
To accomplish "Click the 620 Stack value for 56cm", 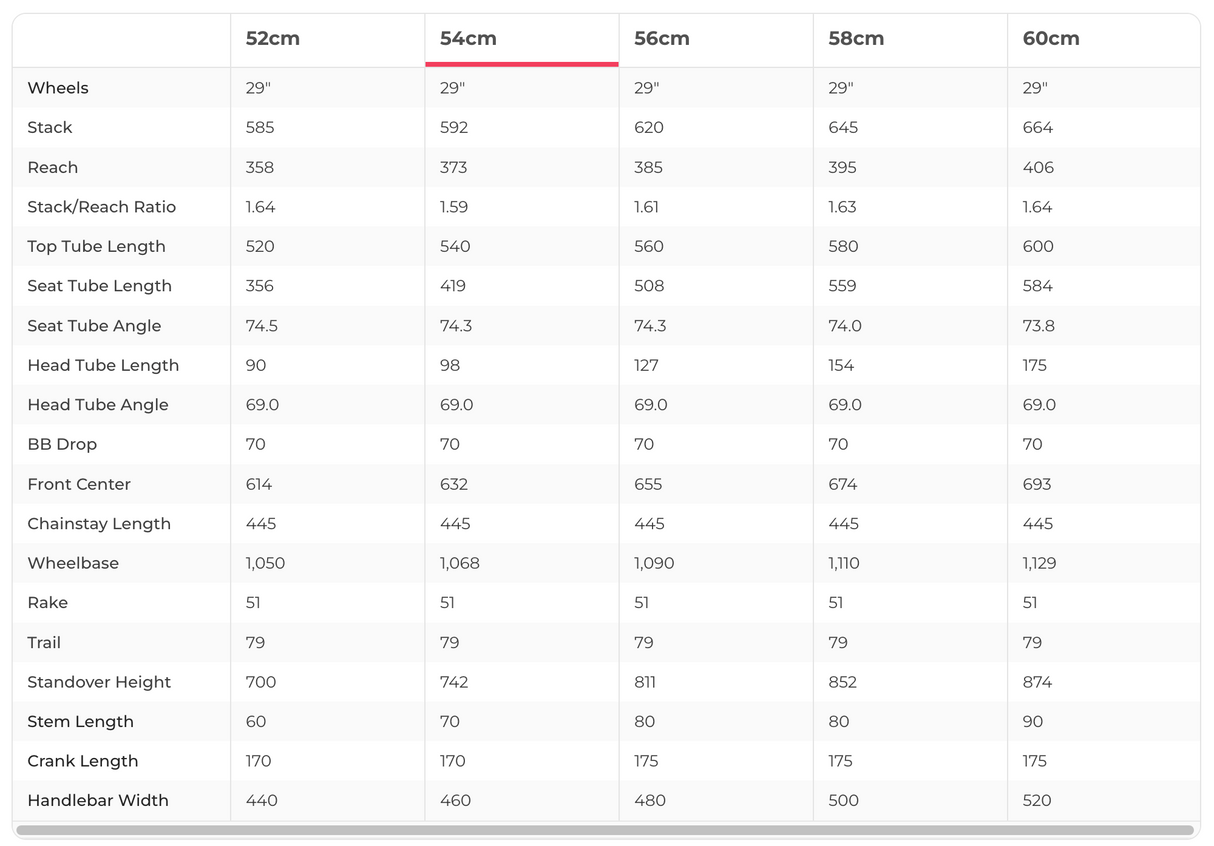I will 648,128.
